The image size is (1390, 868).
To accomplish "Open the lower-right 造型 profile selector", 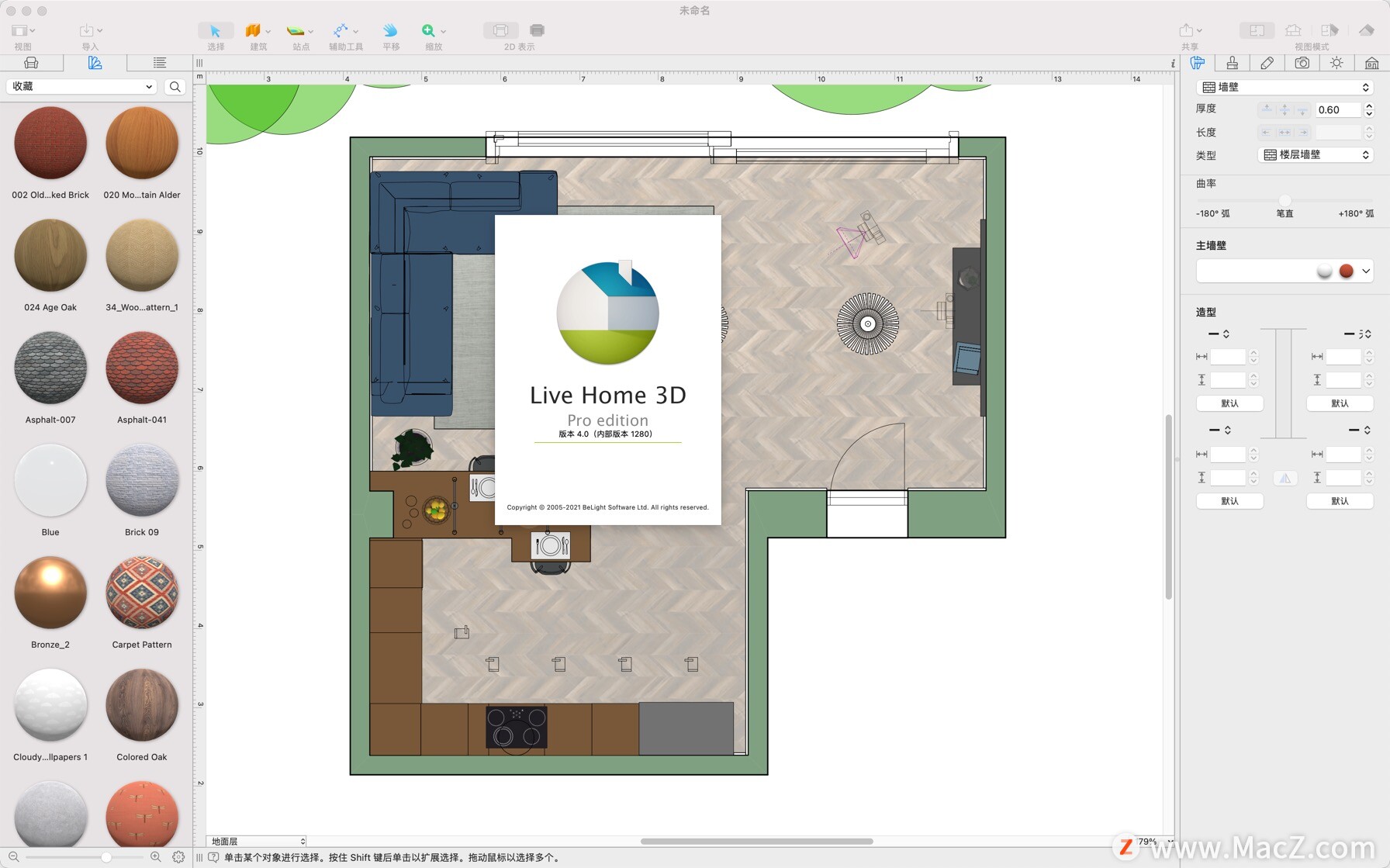I will 1359,430.
